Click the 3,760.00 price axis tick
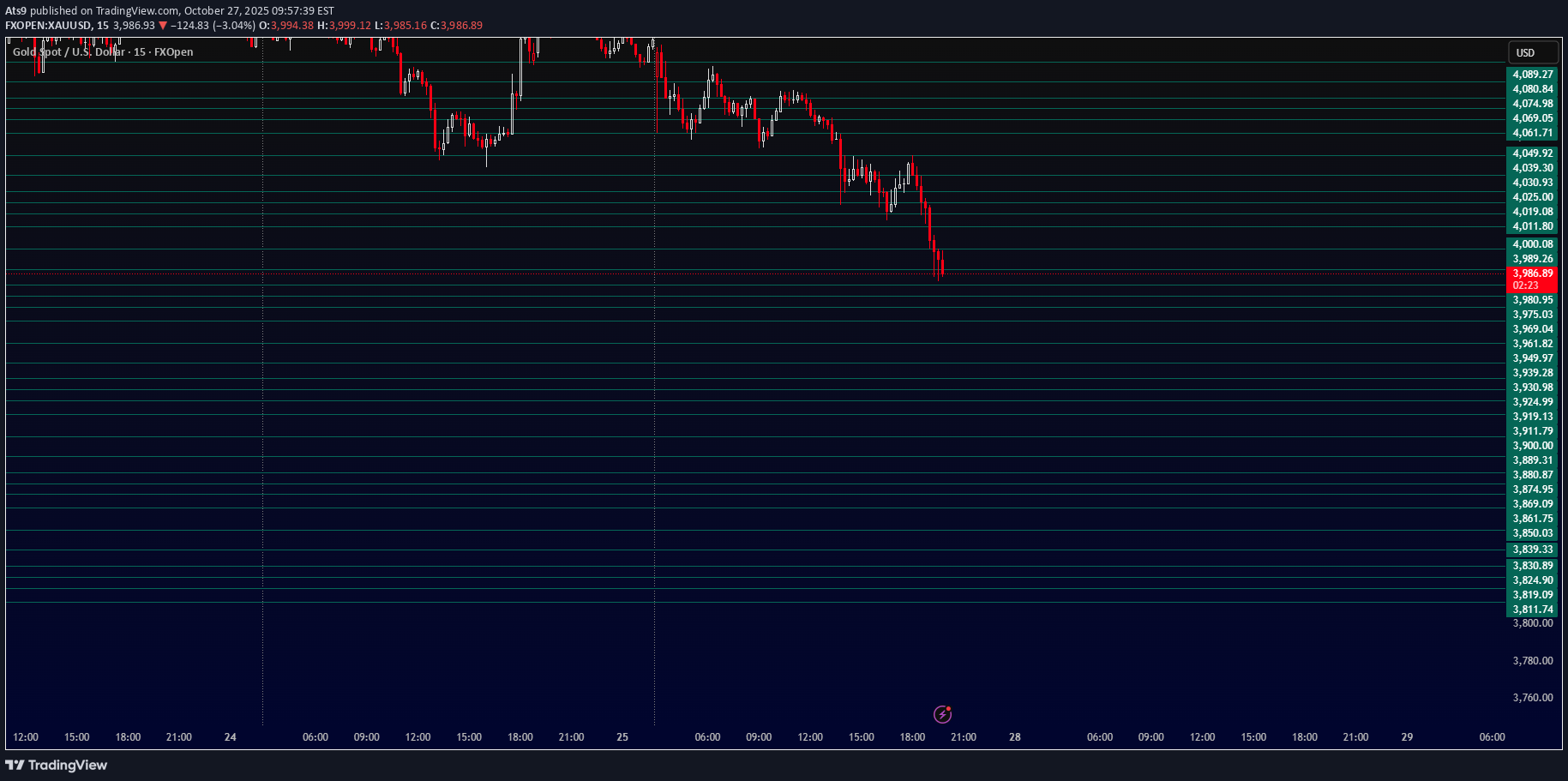The width and height of the screenshot is (1568, 781). pyautogui.click(x=1532, y=698)
